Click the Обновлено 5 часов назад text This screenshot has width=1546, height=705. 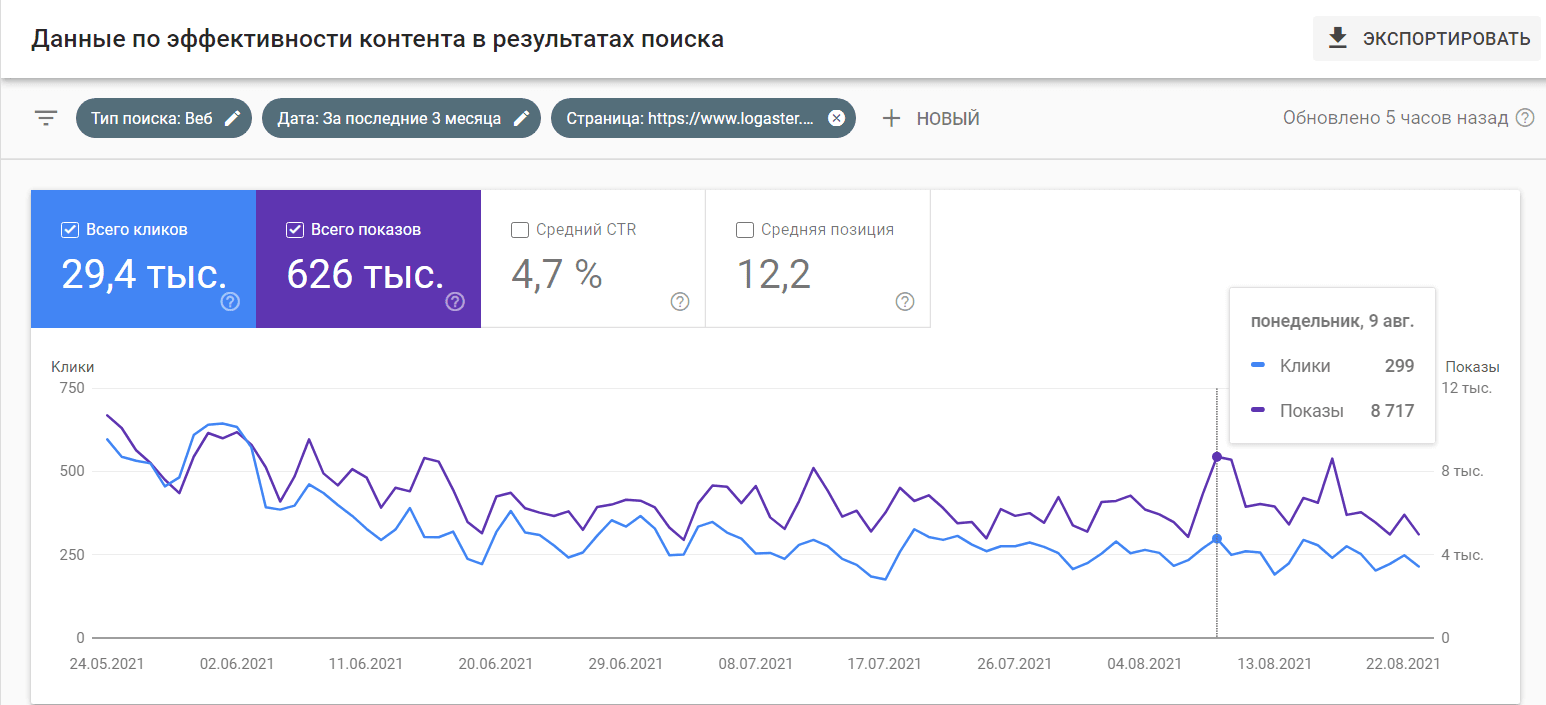tap(1395, 118)
